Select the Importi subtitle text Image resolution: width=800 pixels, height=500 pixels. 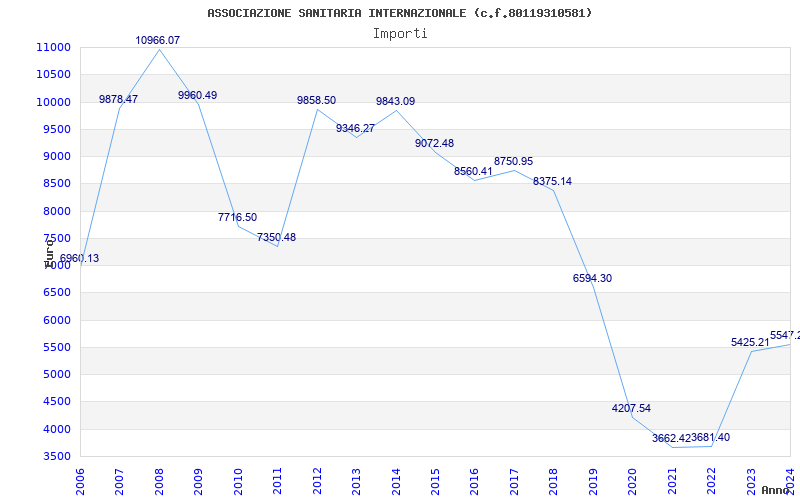[x=400, y=34]
